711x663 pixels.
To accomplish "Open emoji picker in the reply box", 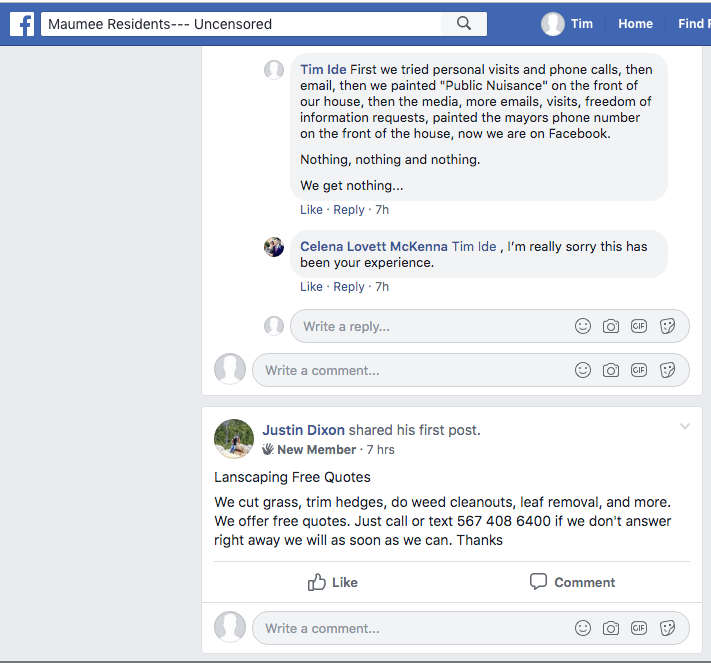I will pos(583,326).
